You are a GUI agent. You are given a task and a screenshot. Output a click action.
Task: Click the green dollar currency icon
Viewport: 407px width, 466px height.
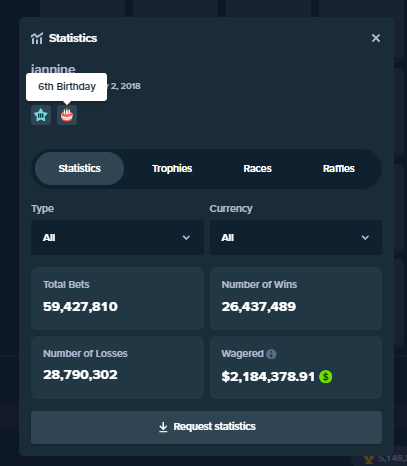click(325, 377)
